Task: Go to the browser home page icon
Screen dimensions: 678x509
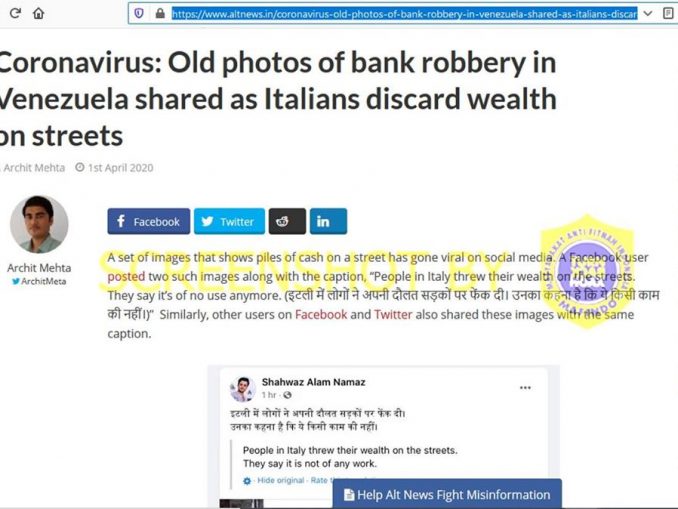Action: [x=38, y=13]
